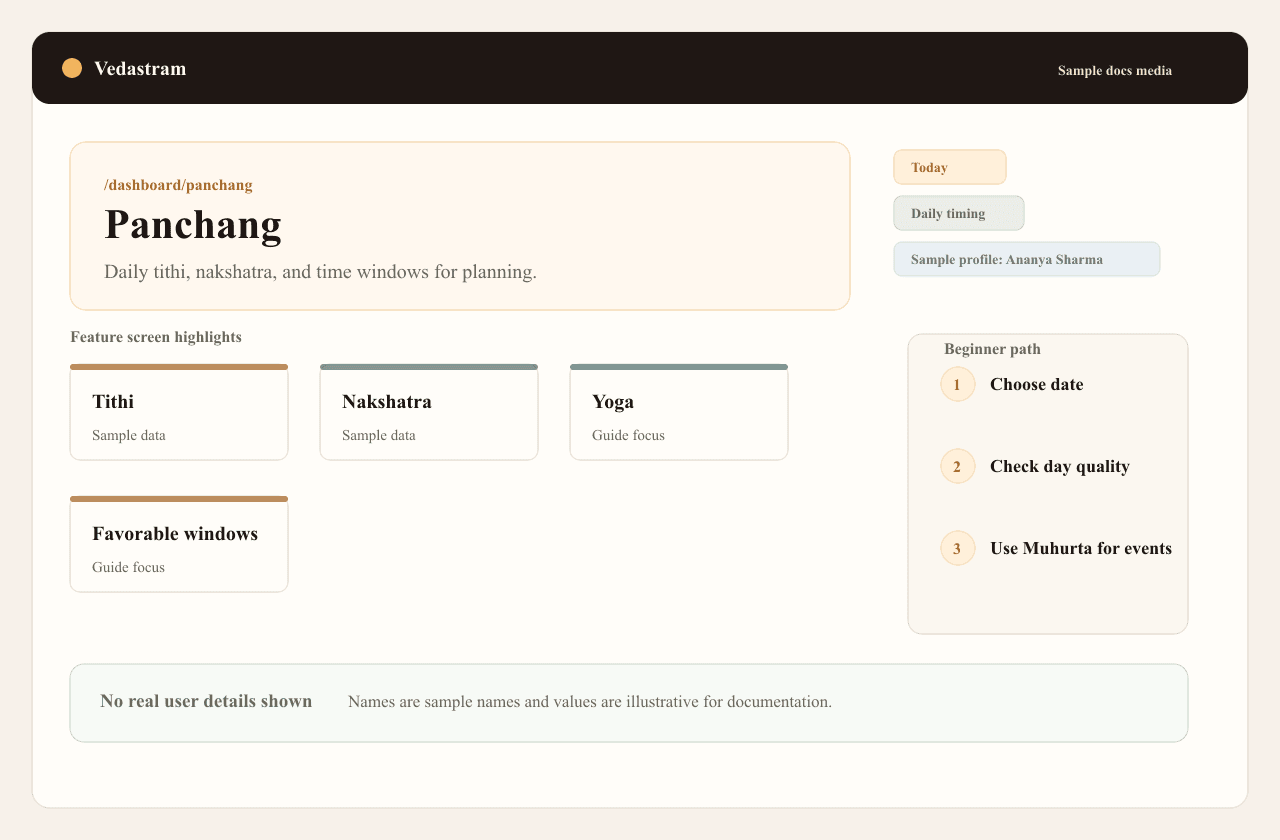Click the daily tithi description subtitle

coord(320,272)
